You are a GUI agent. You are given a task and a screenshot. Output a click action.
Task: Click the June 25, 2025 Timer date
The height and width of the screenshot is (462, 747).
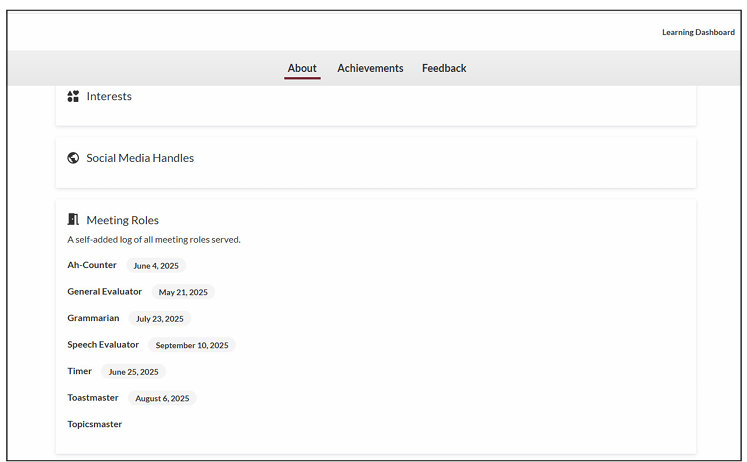[133, 372]
